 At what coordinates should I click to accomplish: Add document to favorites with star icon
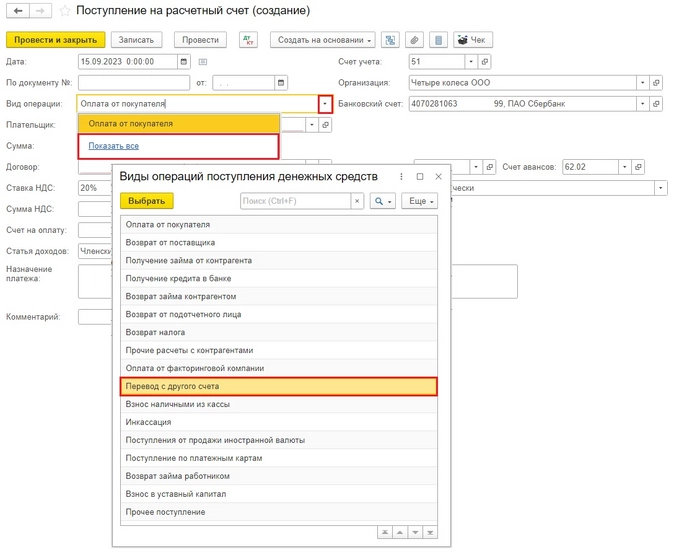(x=65, y=11)
